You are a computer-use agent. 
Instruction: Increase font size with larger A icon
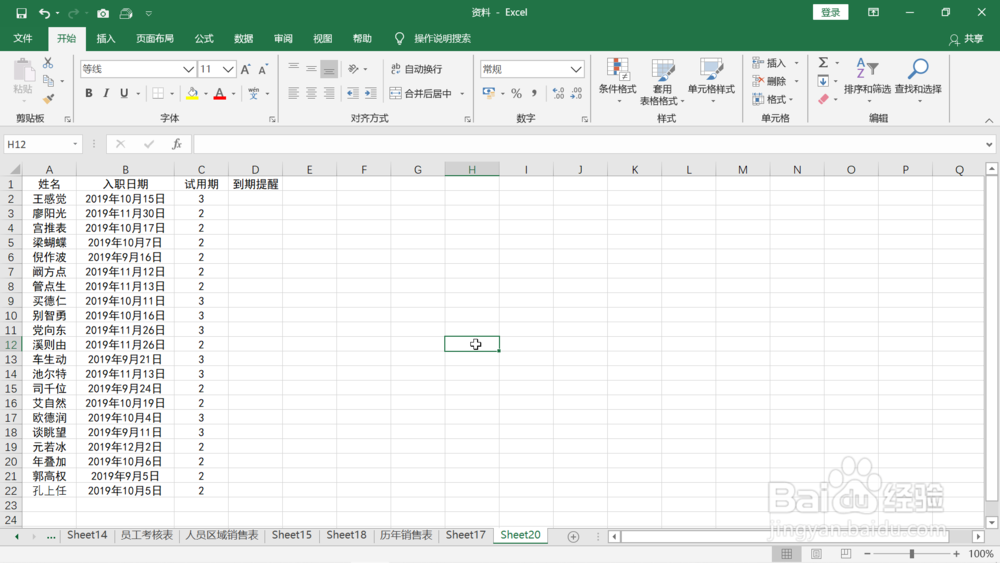tap(246, 69)
